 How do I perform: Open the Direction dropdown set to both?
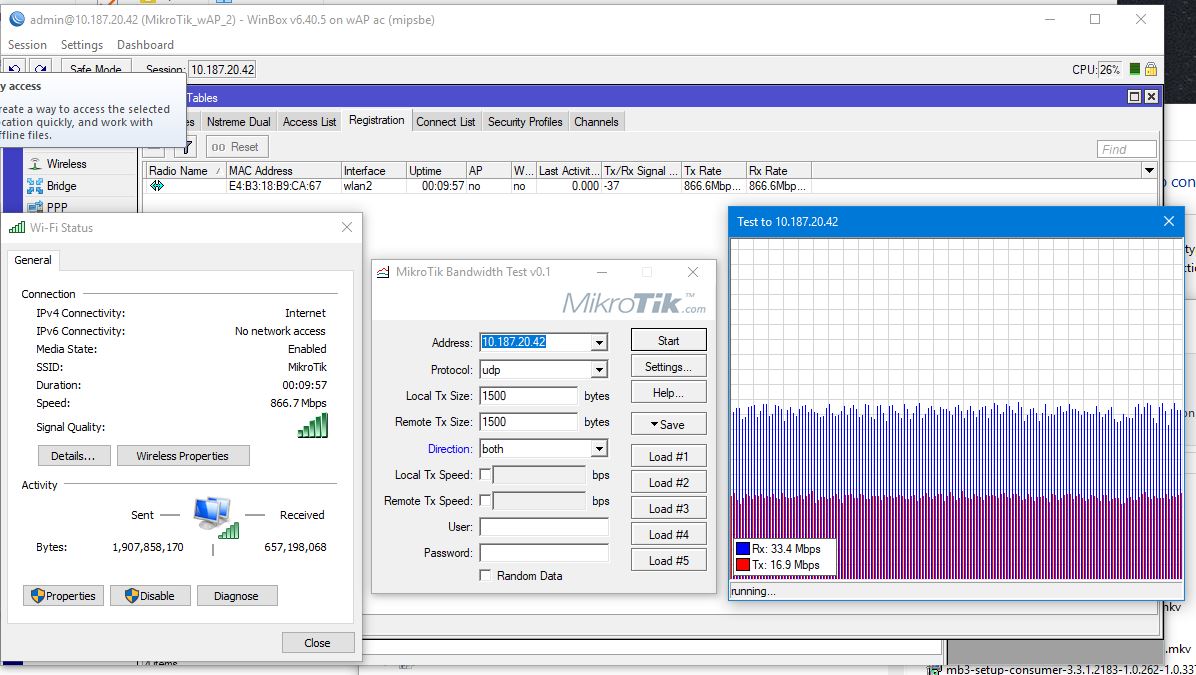tap(599, 449)
